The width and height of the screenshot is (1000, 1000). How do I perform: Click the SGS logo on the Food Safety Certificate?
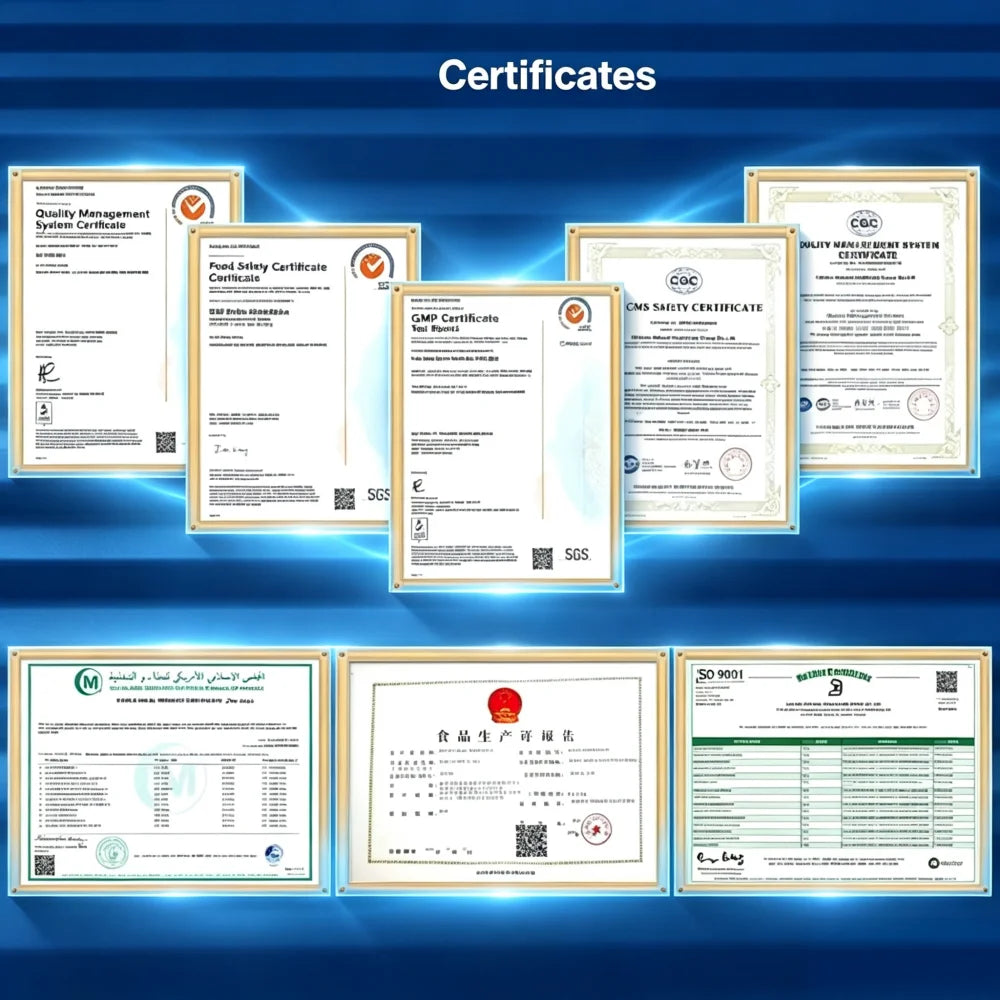pos(378,494)
